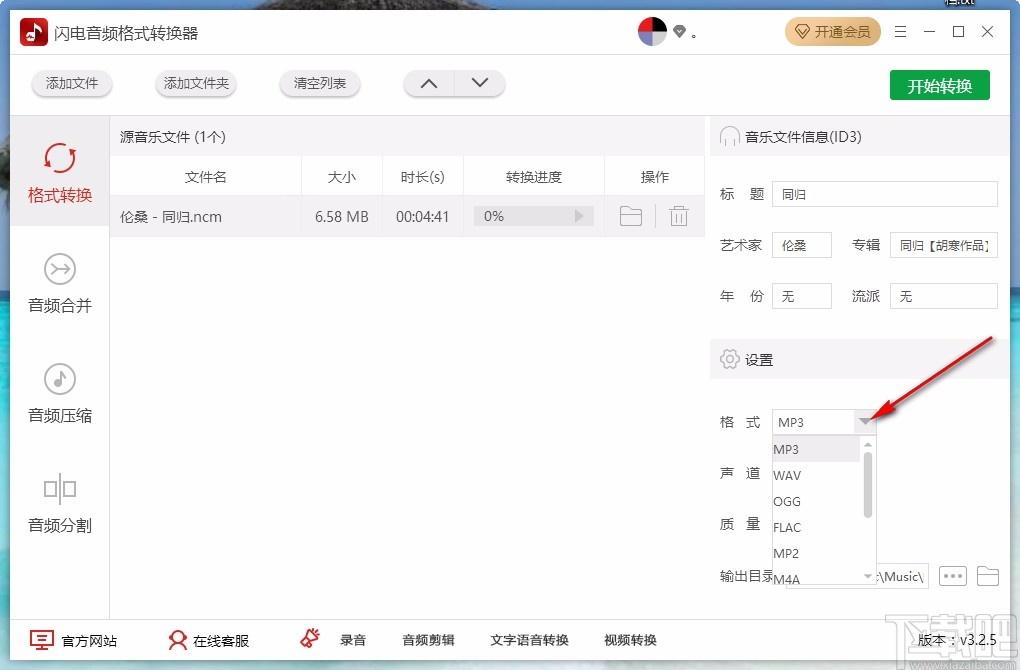Click the format list scrollbar thumb
This screenshot has height=670, width=1020.
click(x=867, y=485)
